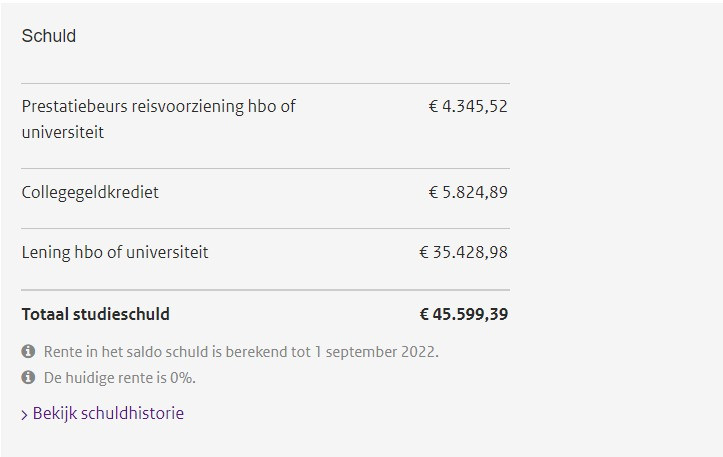The image size is (723, 457).
Task: Click the euro sign in the Collegegeldkrediet row
Action: [433, 192]
